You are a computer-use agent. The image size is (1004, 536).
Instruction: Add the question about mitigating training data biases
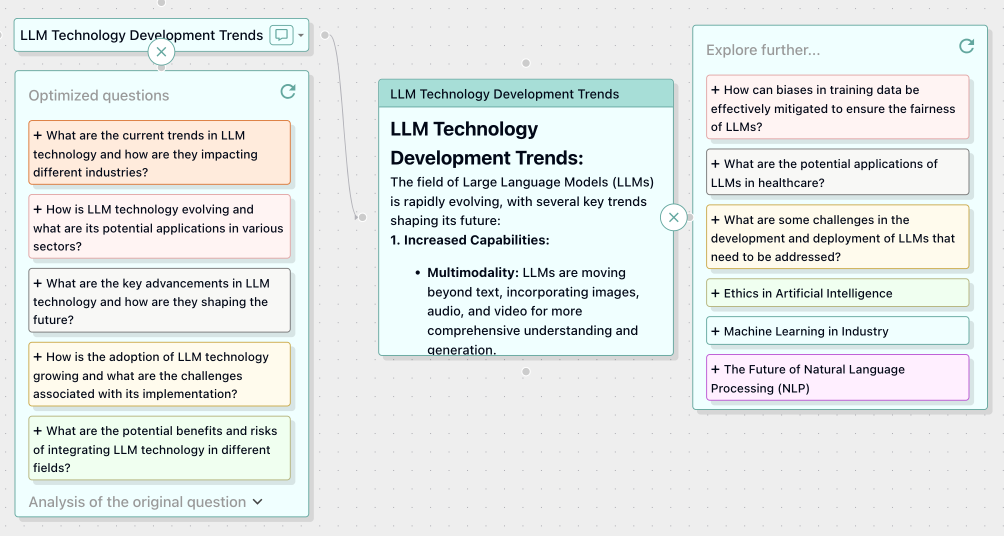point(837,108)
